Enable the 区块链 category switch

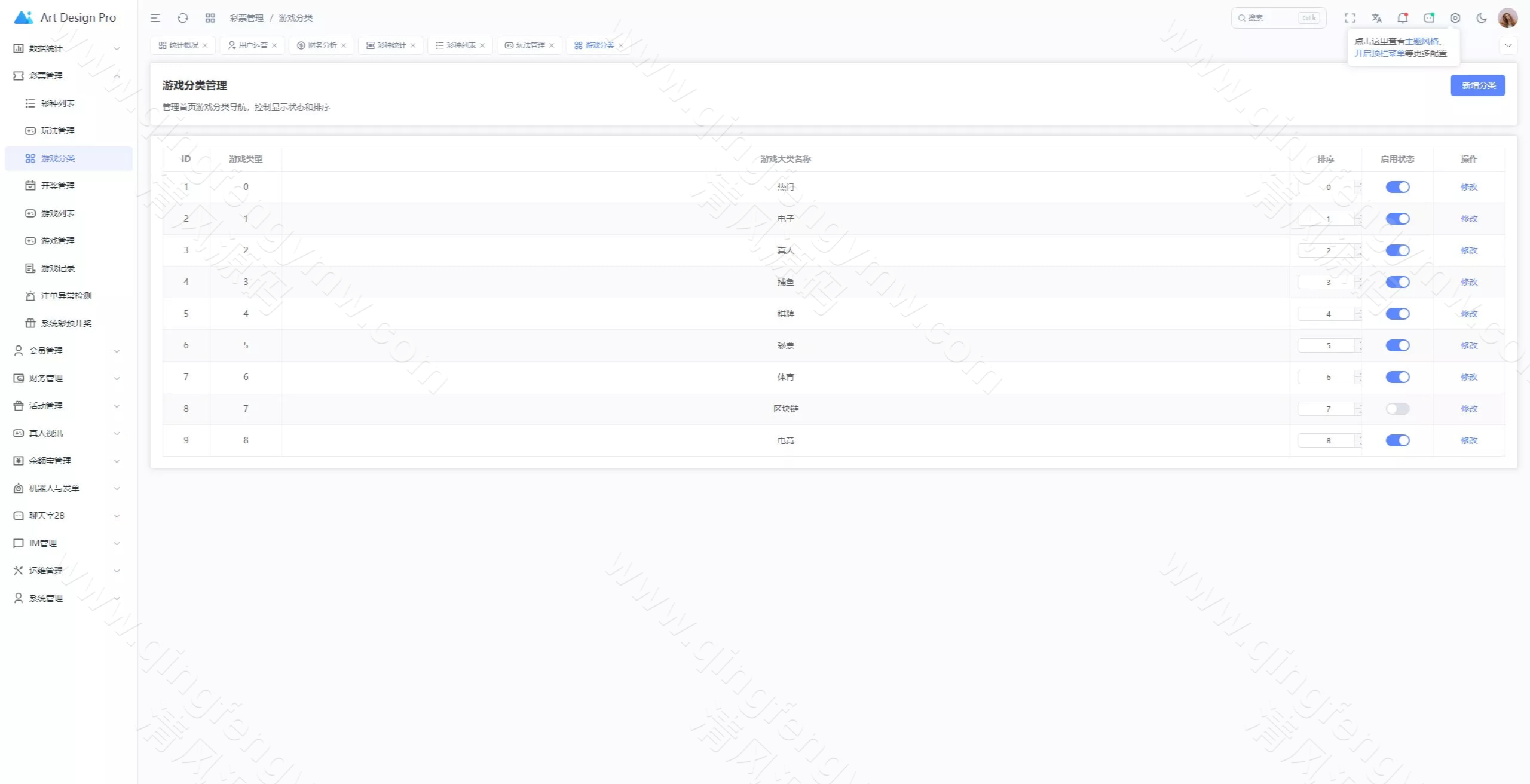[1397, 409]
